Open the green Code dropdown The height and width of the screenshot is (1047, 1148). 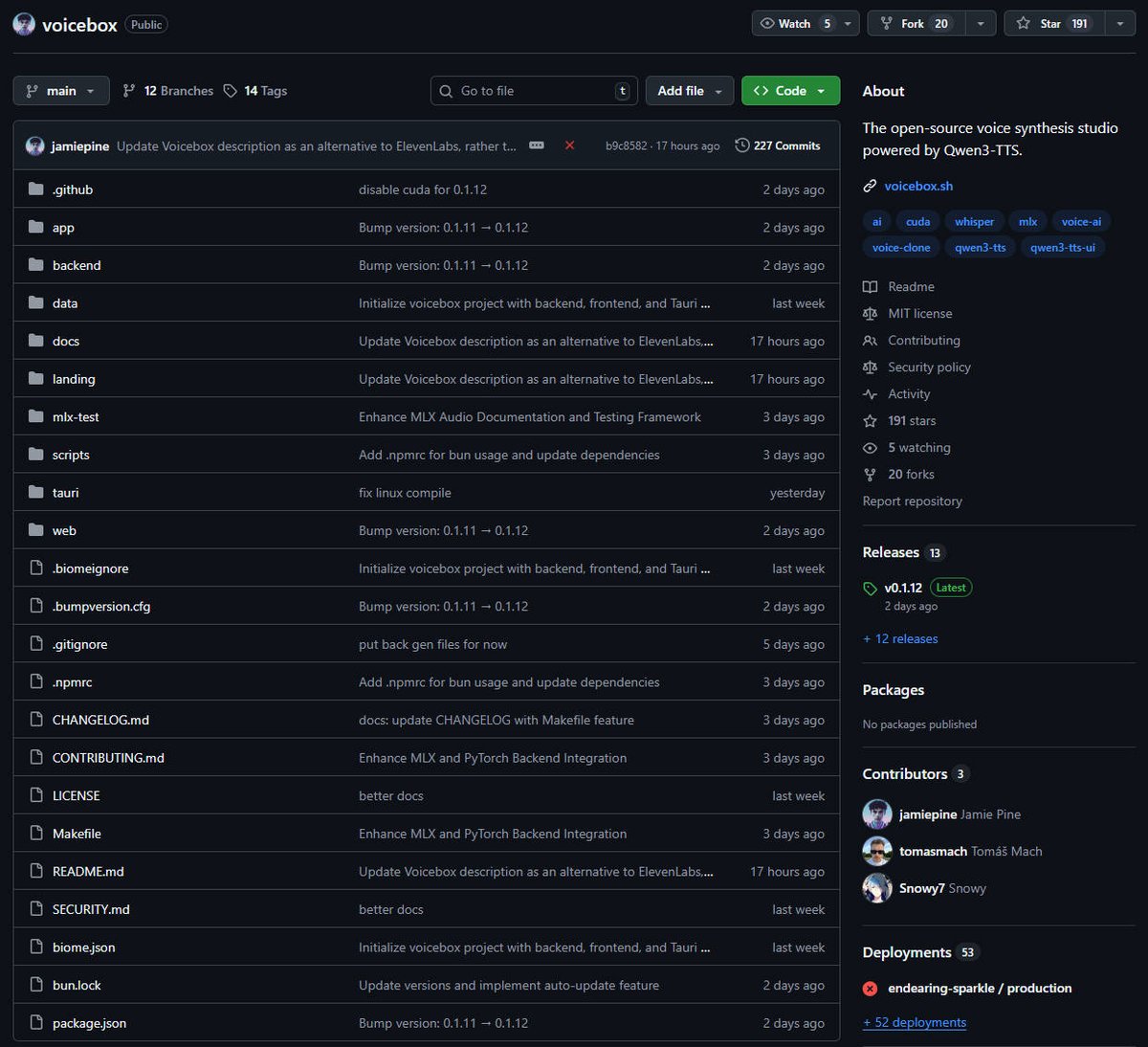tap(790, 91)
